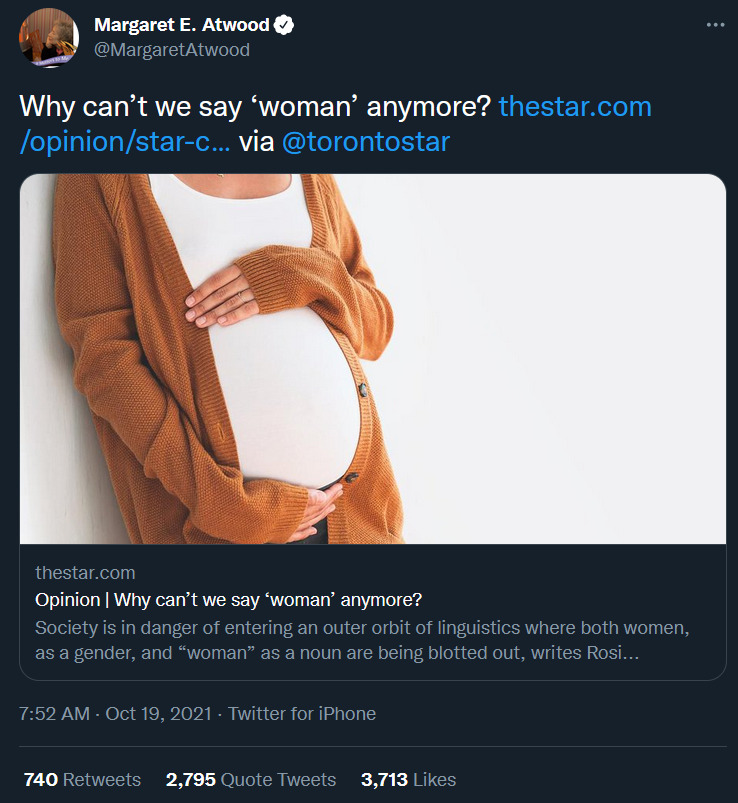
Task: Click the word 'via' in the tweet
Action: pos(256,141)
